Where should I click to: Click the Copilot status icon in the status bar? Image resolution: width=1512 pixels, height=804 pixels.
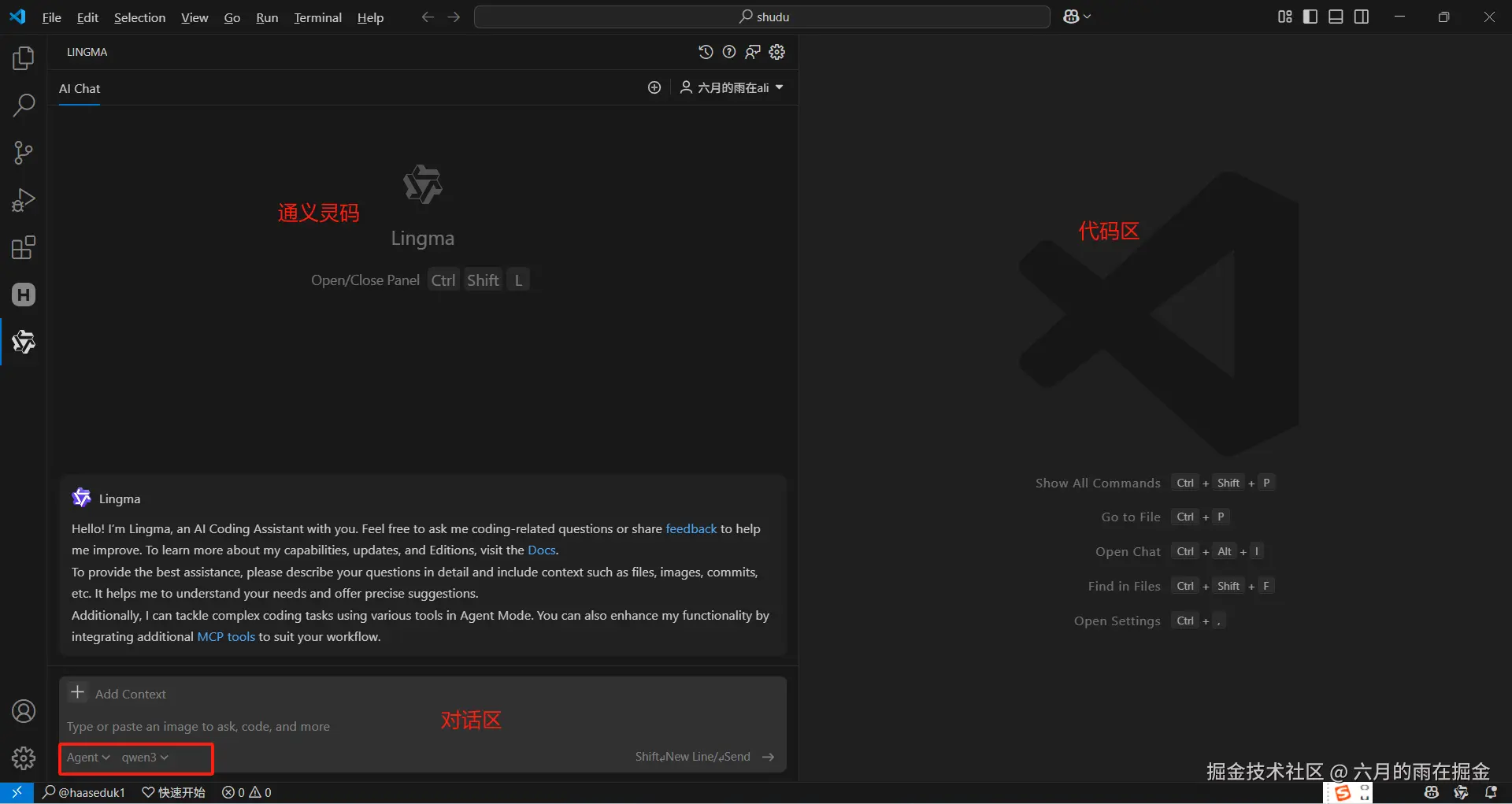point(1432,792)
